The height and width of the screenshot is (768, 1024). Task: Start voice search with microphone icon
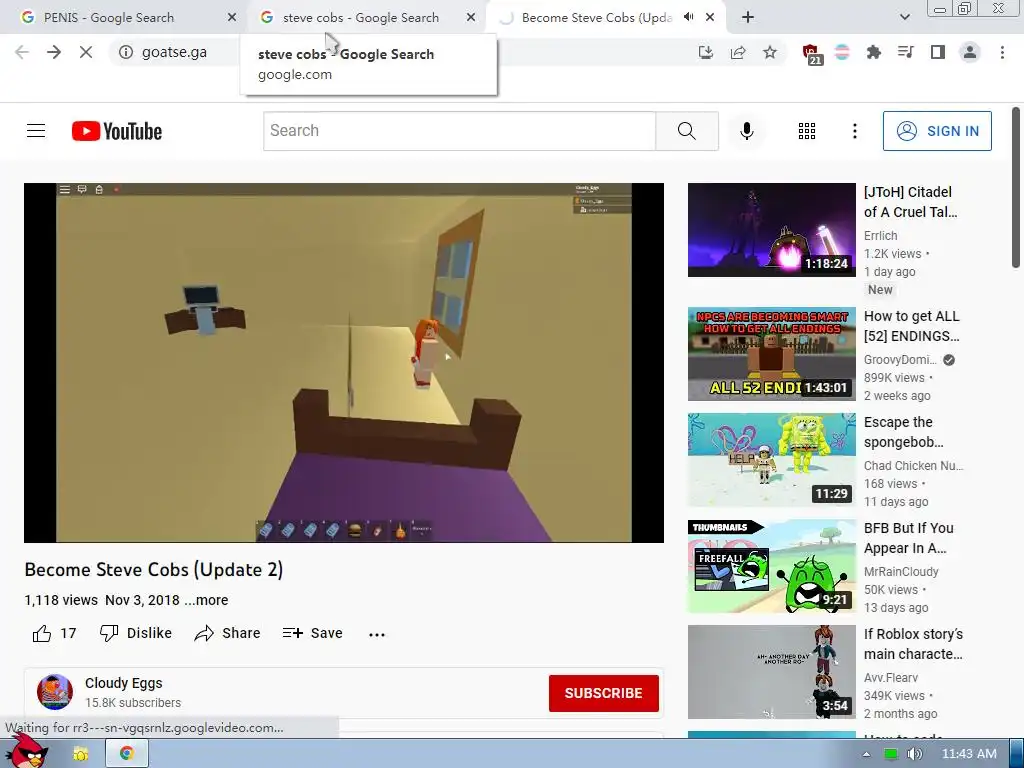[746, 131]
